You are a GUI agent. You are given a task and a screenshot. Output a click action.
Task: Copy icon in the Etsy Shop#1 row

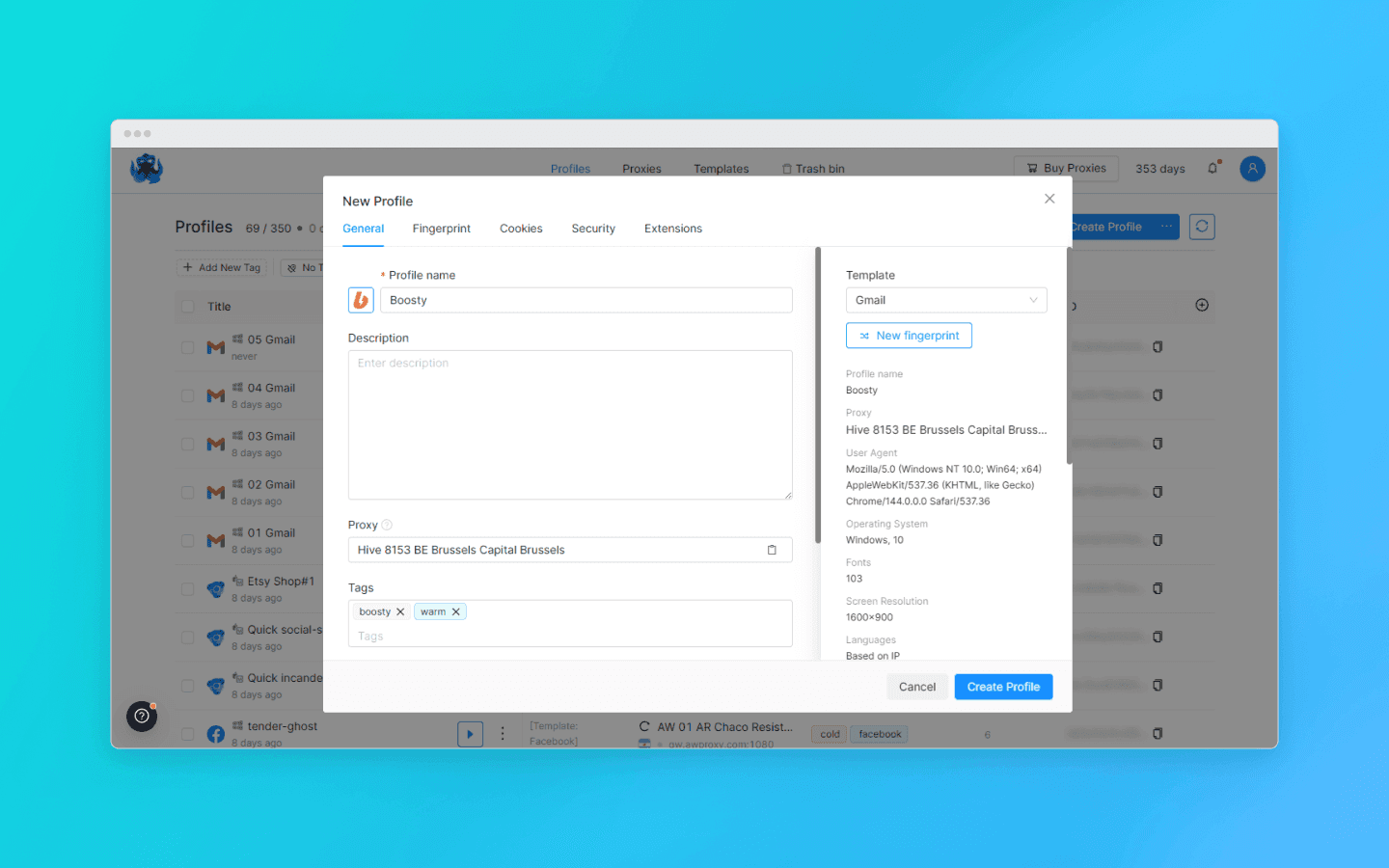click(x=1157, y=587)
